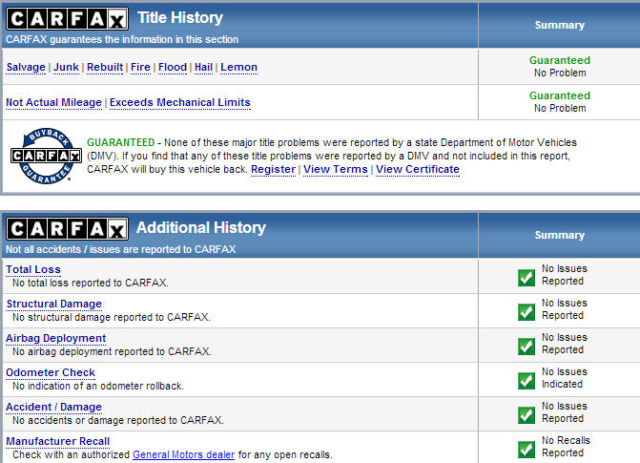Click the Odometer Check heading link
This screenshot has height=463, width=640.
[51, 372]
